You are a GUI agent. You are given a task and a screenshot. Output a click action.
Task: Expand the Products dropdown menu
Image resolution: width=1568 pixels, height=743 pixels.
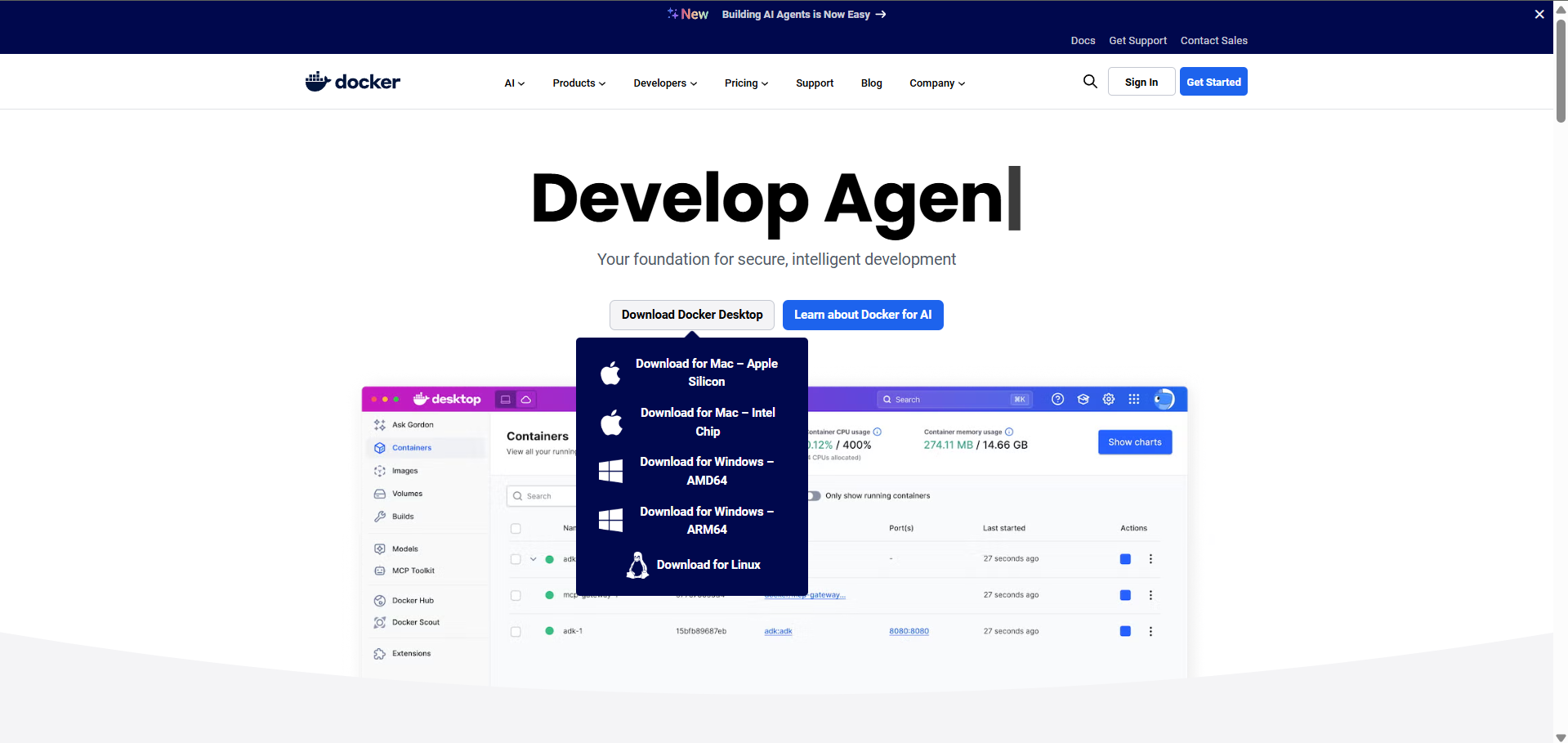point(579,83)
